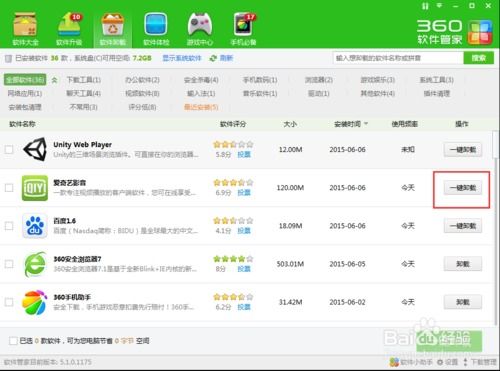
Task: Click 投票 link for 360安全浏览器7
Action: click(x=244, y=269)
